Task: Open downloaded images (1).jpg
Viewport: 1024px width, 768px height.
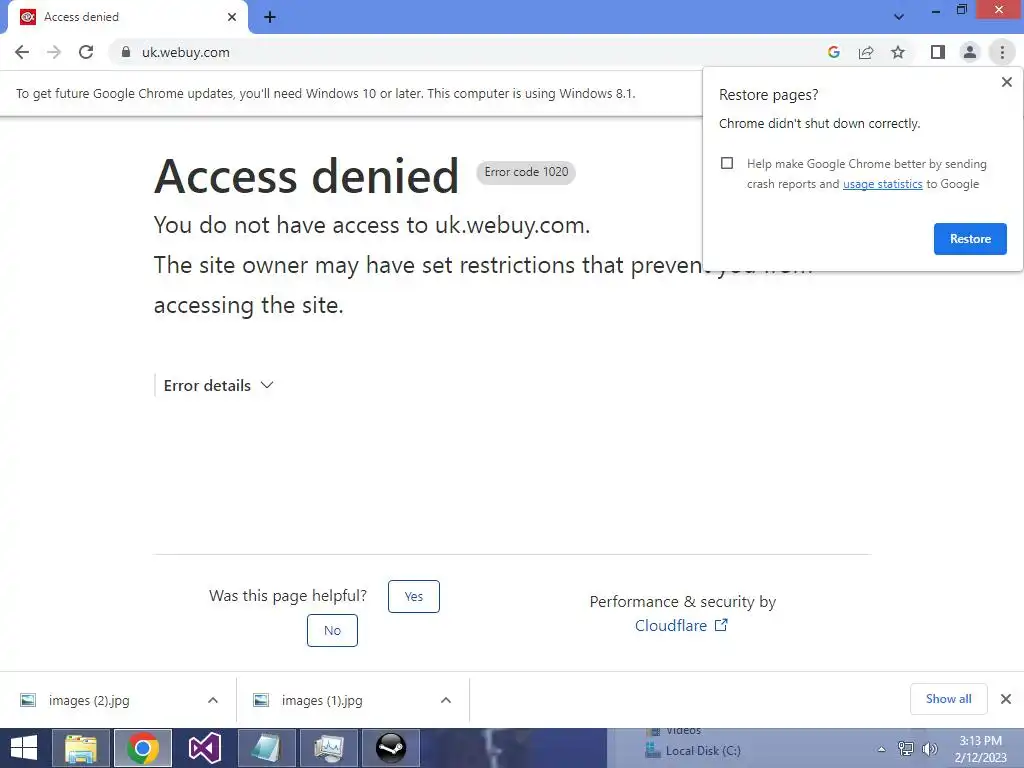Action: tap(322, 700)
